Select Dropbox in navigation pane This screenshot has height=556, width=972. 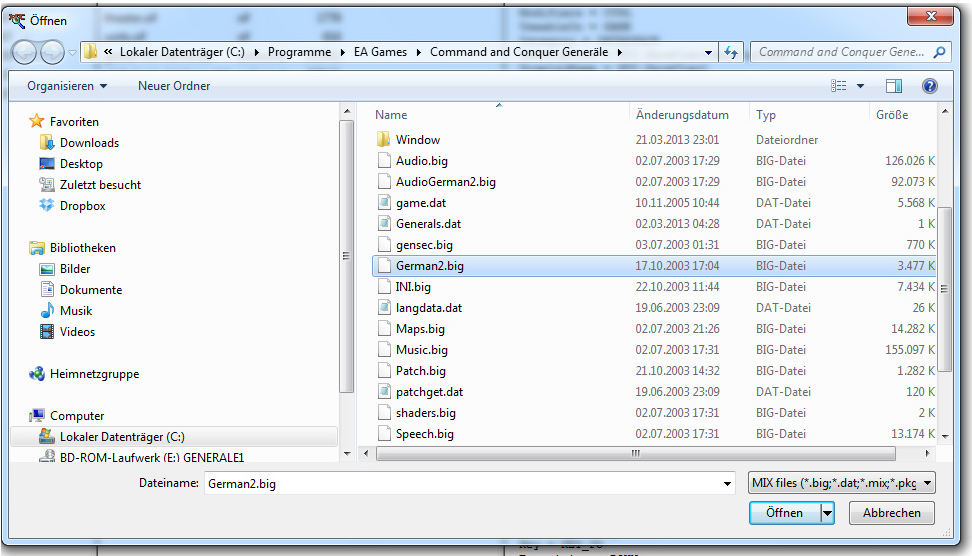(x=82, y=206)
